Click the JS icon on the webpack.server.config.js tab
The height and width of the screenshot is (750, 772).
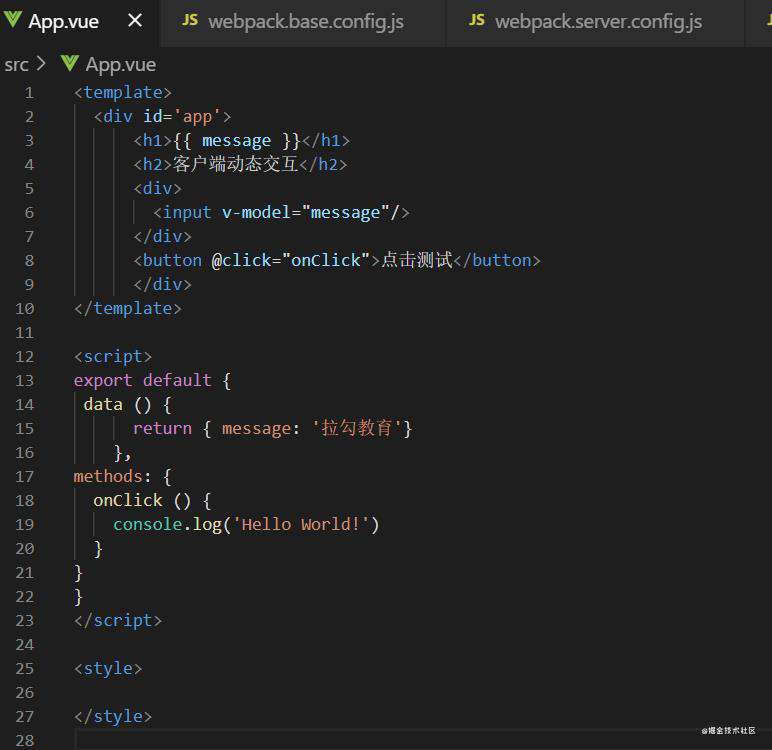(477, 20)
